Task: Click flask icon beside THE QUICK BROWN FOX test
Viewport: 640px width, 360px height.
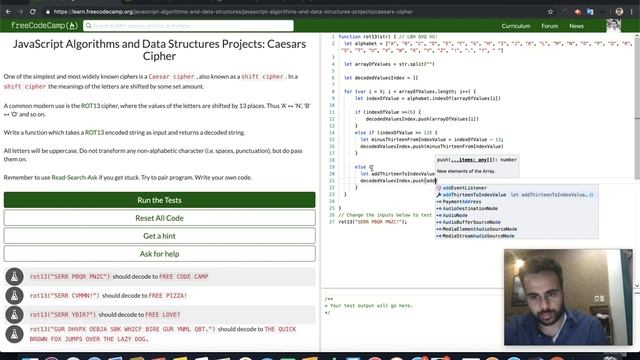Action: [x=14, y=334]
